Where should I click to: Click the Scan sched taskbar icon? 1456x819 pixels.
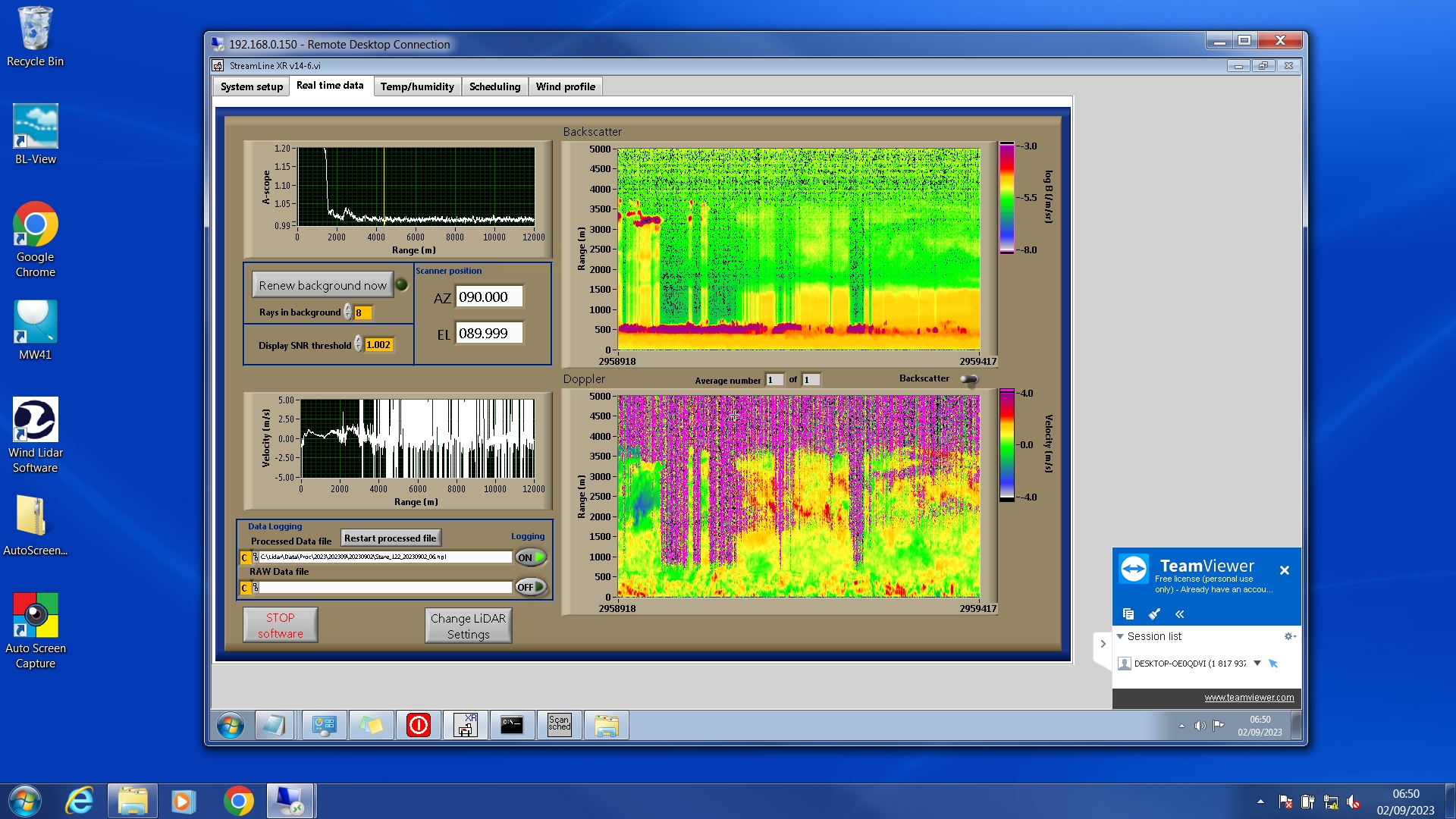tap(559, 726)
